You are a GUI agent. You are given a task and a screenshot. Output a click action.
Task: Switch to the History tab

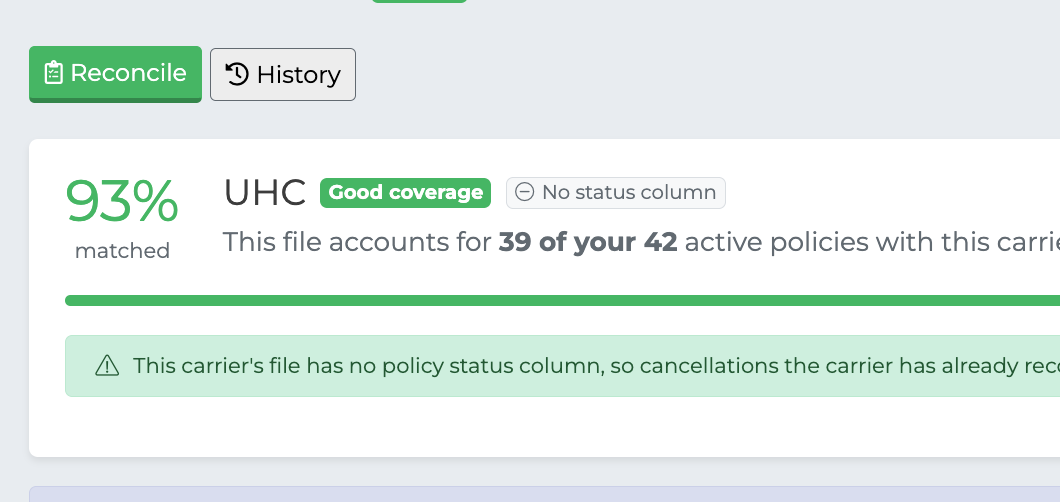point(283,74)
